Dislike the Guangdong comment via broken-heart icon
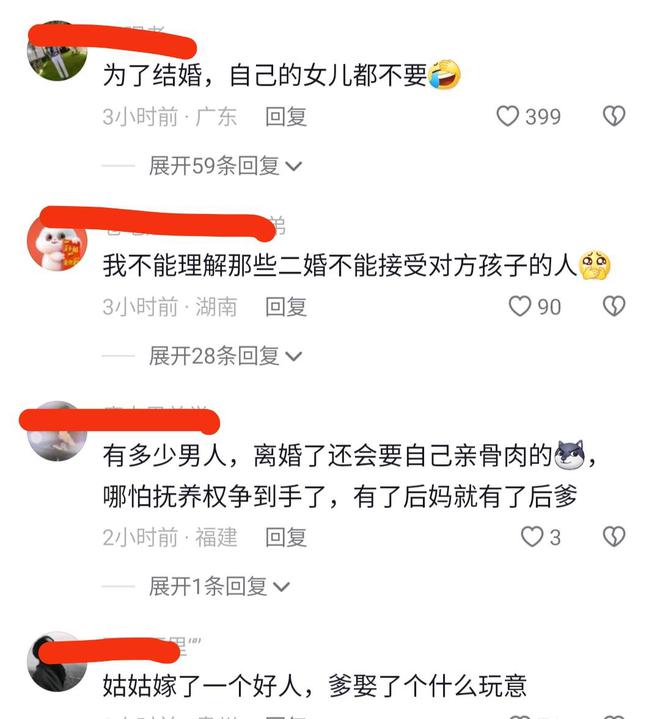Image resolution: width=660 pixels, height=719 pixels. (x=614, y=116)
